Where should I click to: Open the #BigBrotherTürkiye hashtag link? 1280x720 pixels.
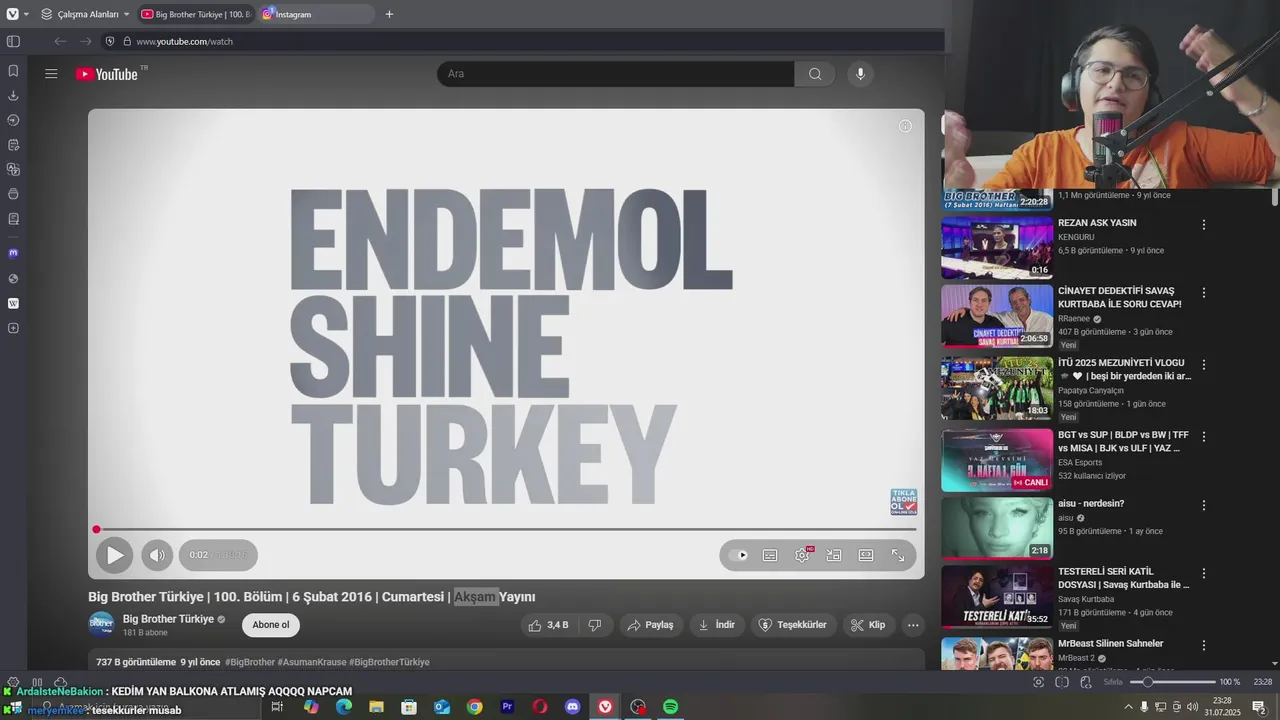click(389, 662)
